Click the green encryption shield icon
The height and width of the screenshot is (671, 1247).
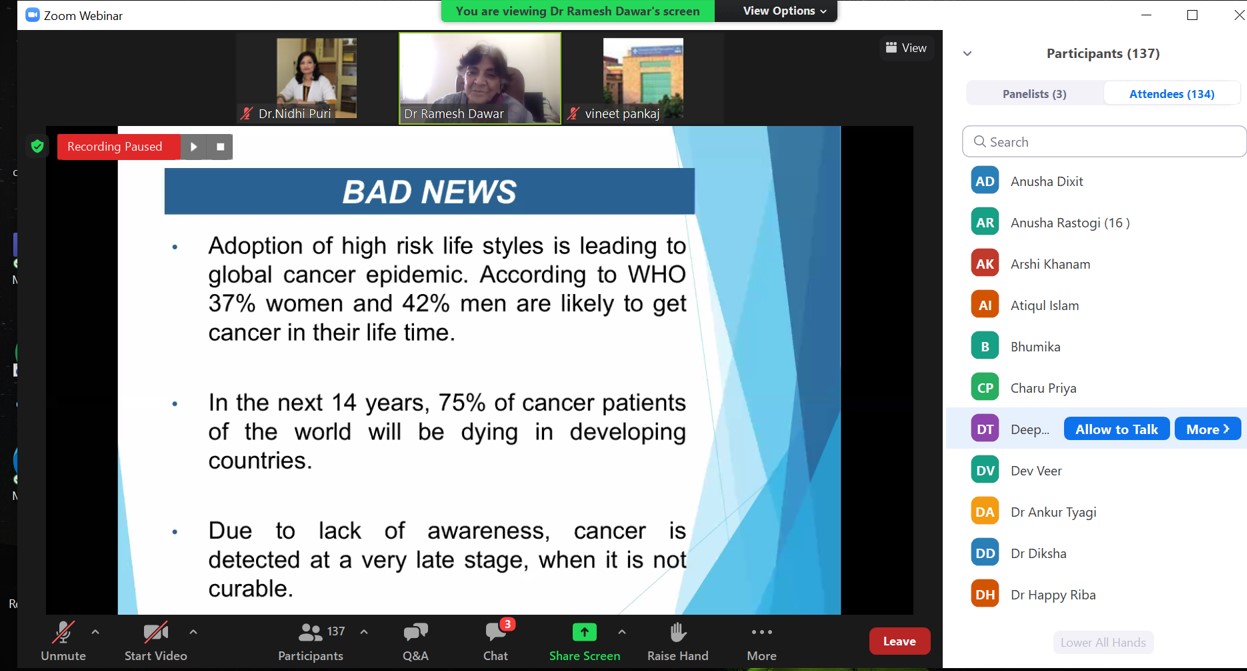click(x=37, y=147)
